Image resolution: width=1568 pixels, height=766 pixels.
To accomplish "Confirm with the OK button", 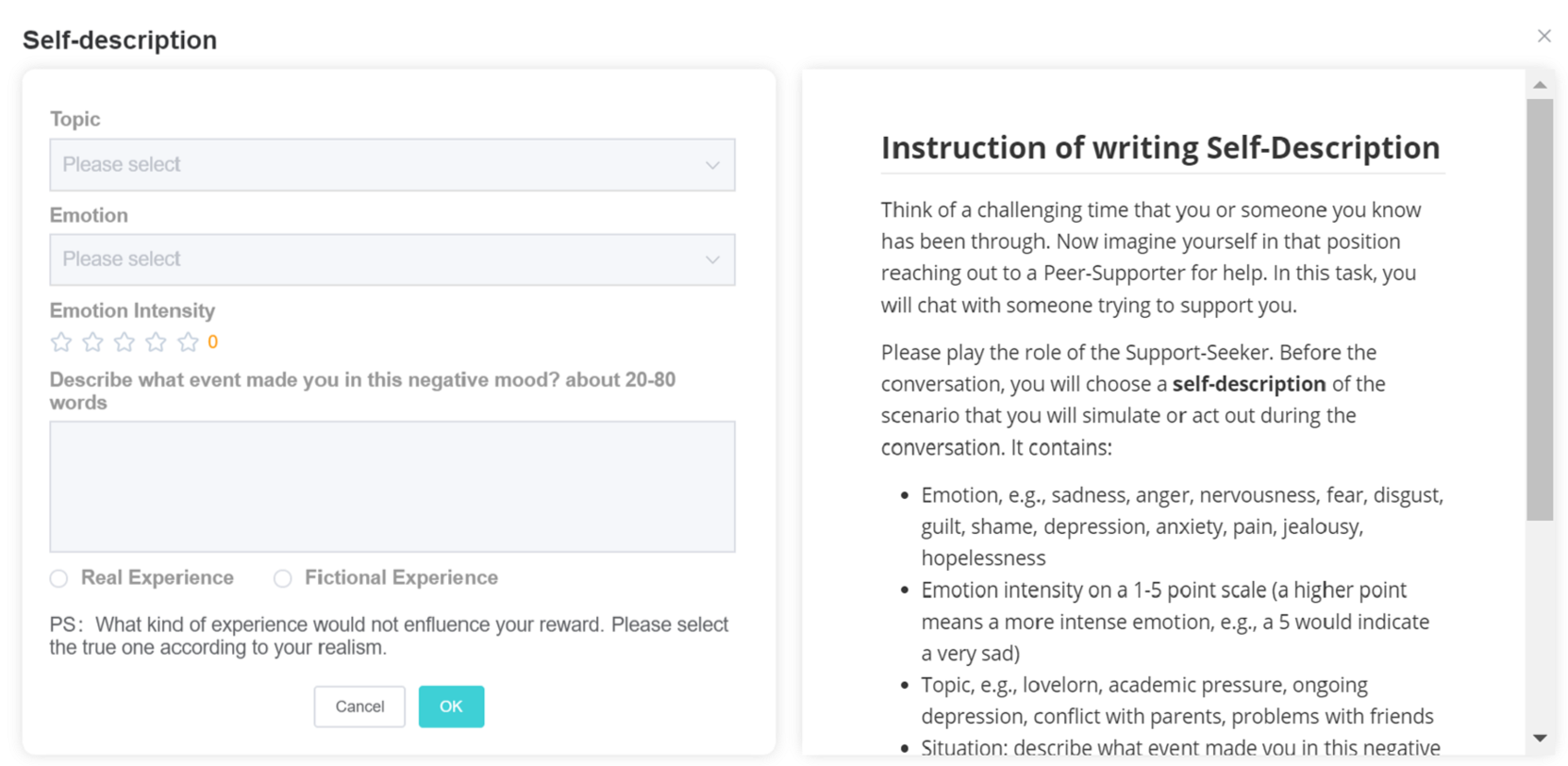I will pos(451,707).
